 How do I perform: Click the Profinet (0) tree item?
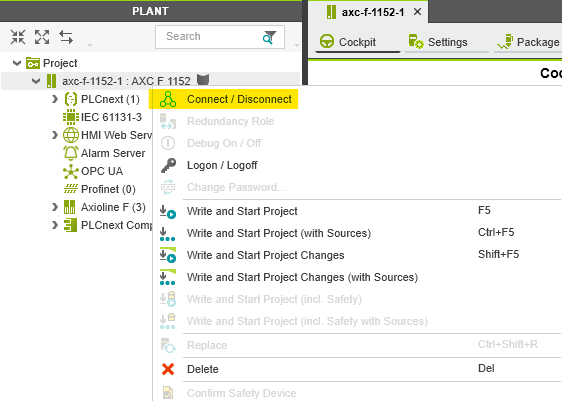pyautogui.click(x=99, y=189)
